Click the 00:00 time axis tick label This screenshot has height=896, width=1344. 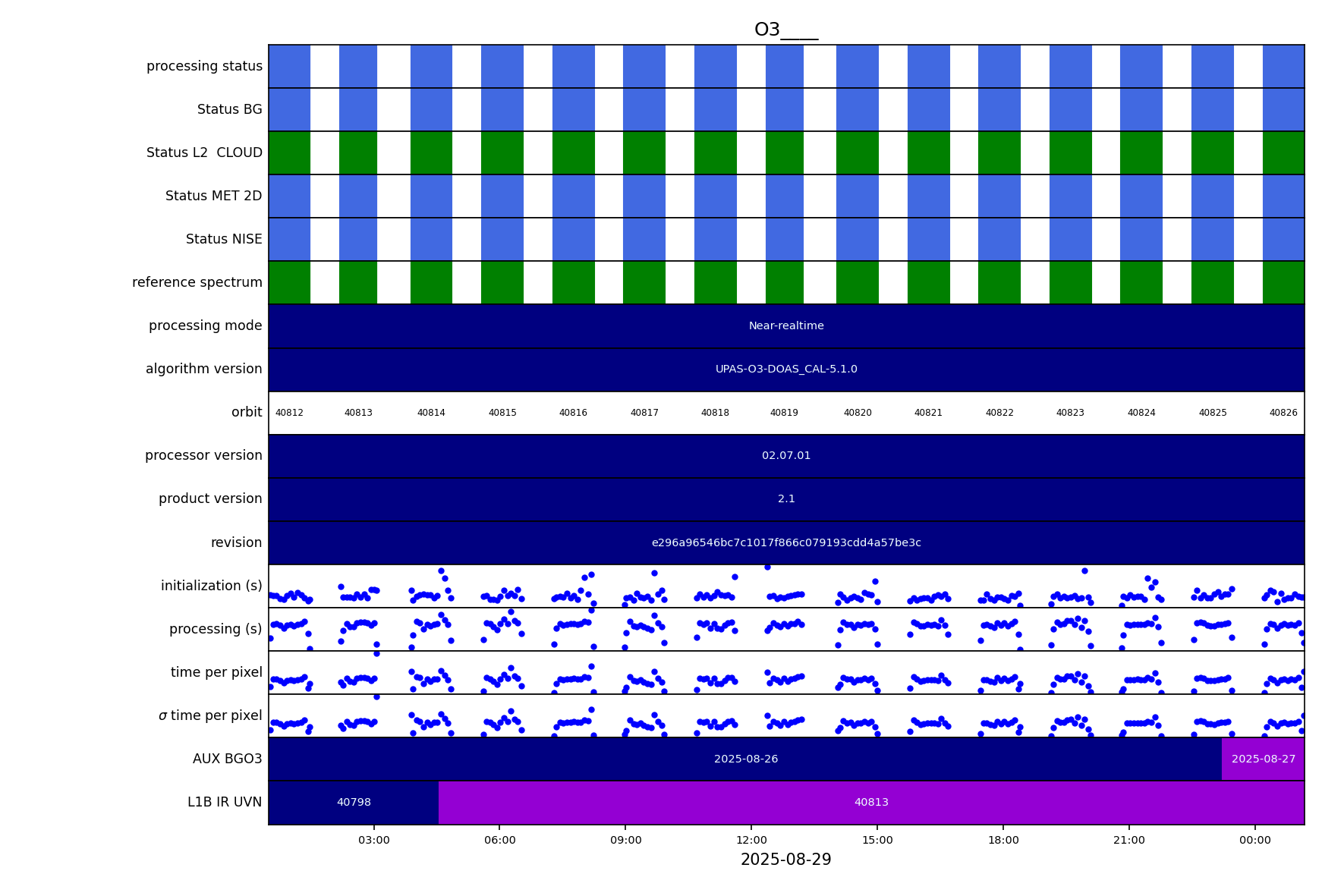[1254, 841]
